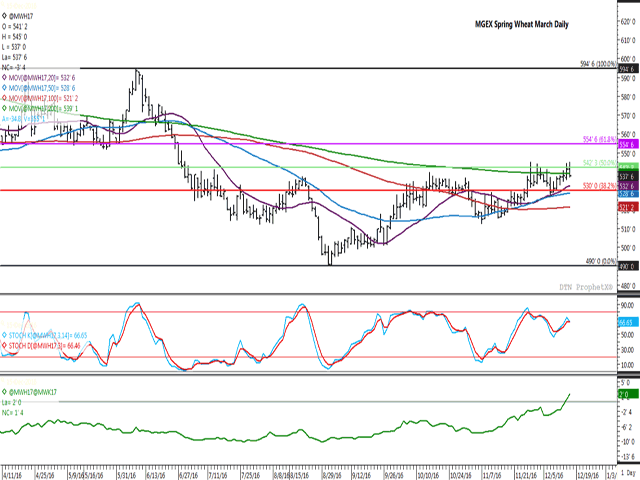Viewport: 640px width, 480px height.
Task: Select the MOV(@MWH17,200)= 539'1 legend
Action: (43, 108)
